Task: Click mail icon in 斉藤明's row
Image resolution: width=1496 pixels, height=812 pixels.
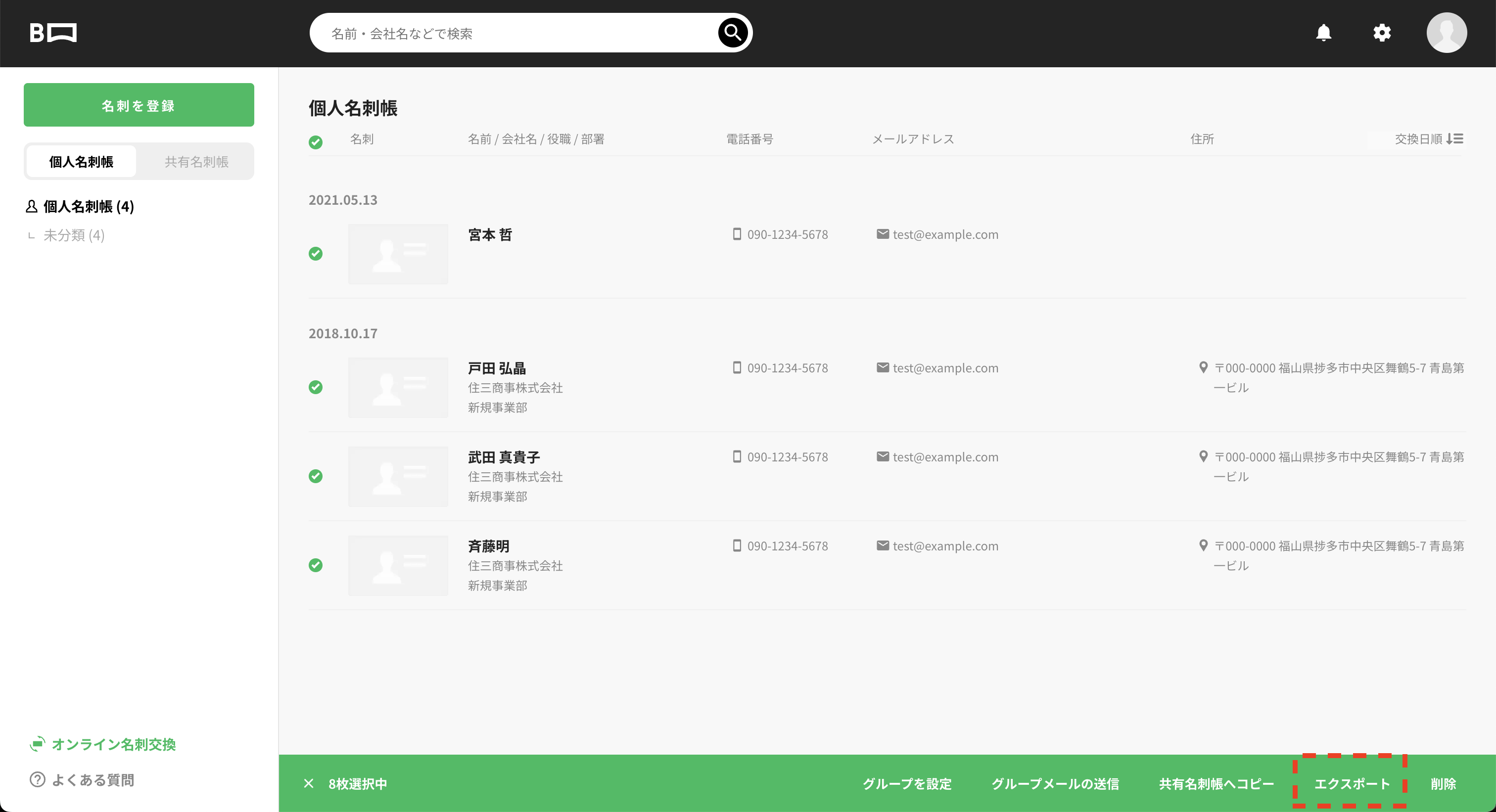Action: point(883,545)
